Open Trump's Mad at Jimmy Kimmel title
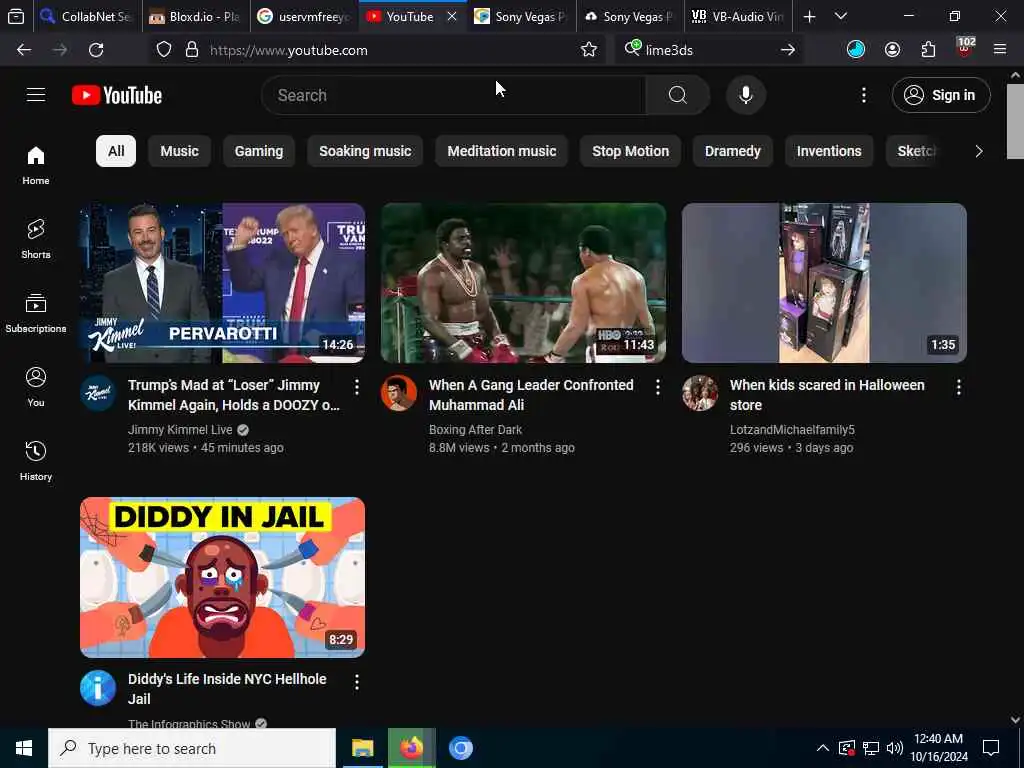Viewport: 1024px width, 768px height. point(234,395)
